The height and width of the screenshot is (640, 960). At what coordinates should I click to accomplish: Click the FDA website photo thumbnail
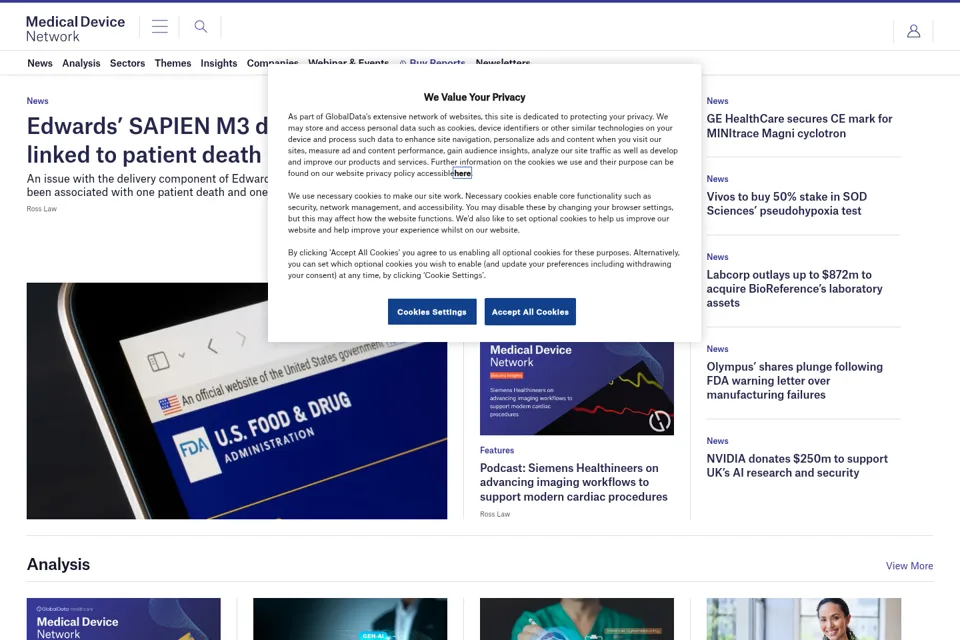coord(237,401)
